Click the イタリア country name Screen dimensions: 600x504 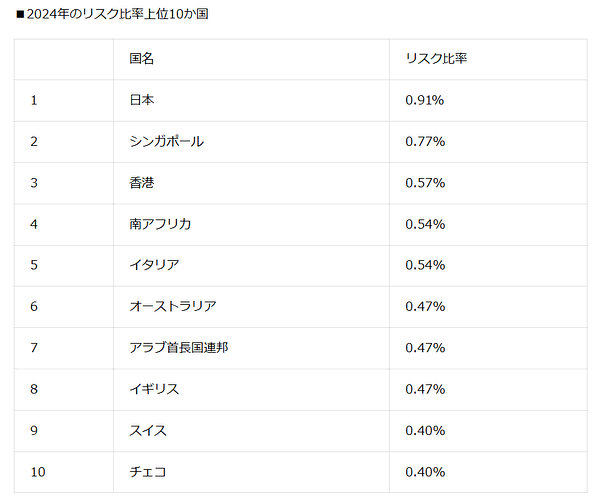154,265
